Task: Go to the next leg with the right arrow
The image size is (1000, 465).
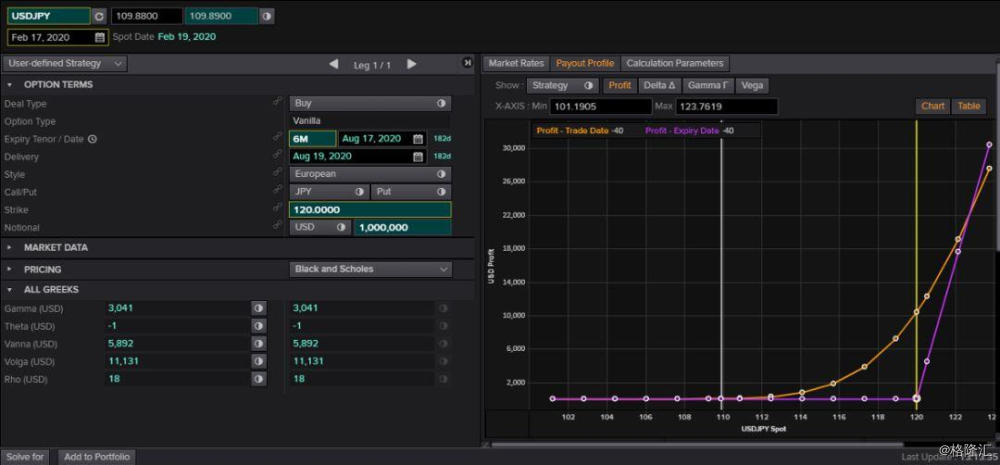Action: click(x=411, y=64)
